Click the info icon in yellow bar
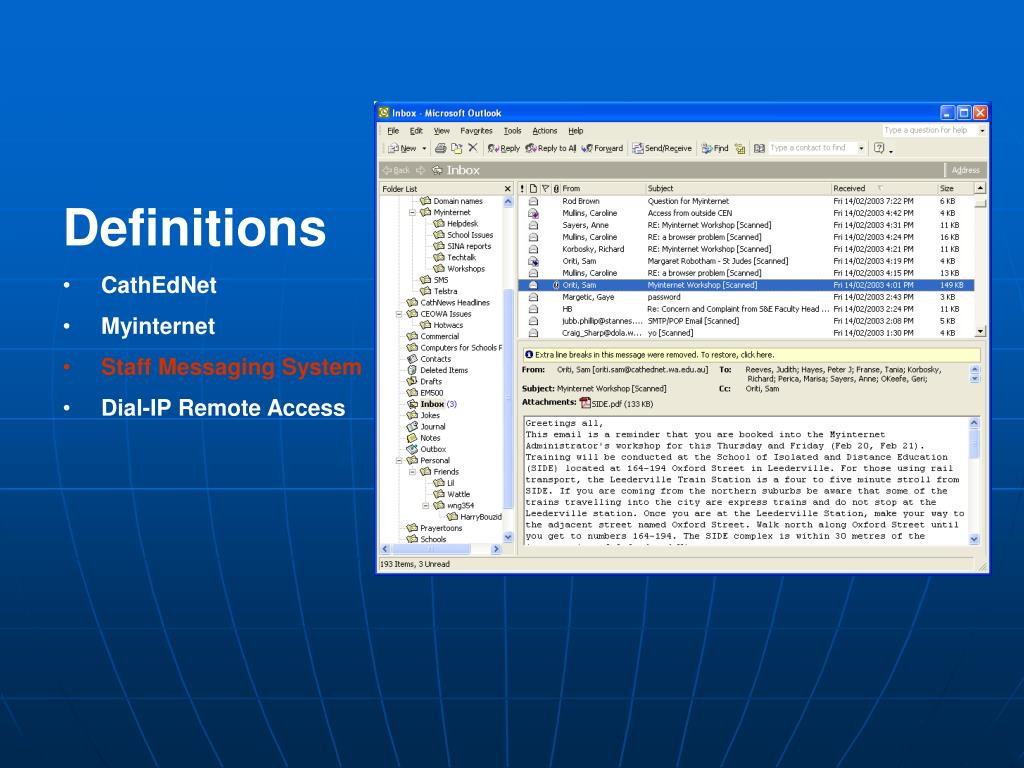This screenshot has height=768, width=1024. tap(529, 355)
